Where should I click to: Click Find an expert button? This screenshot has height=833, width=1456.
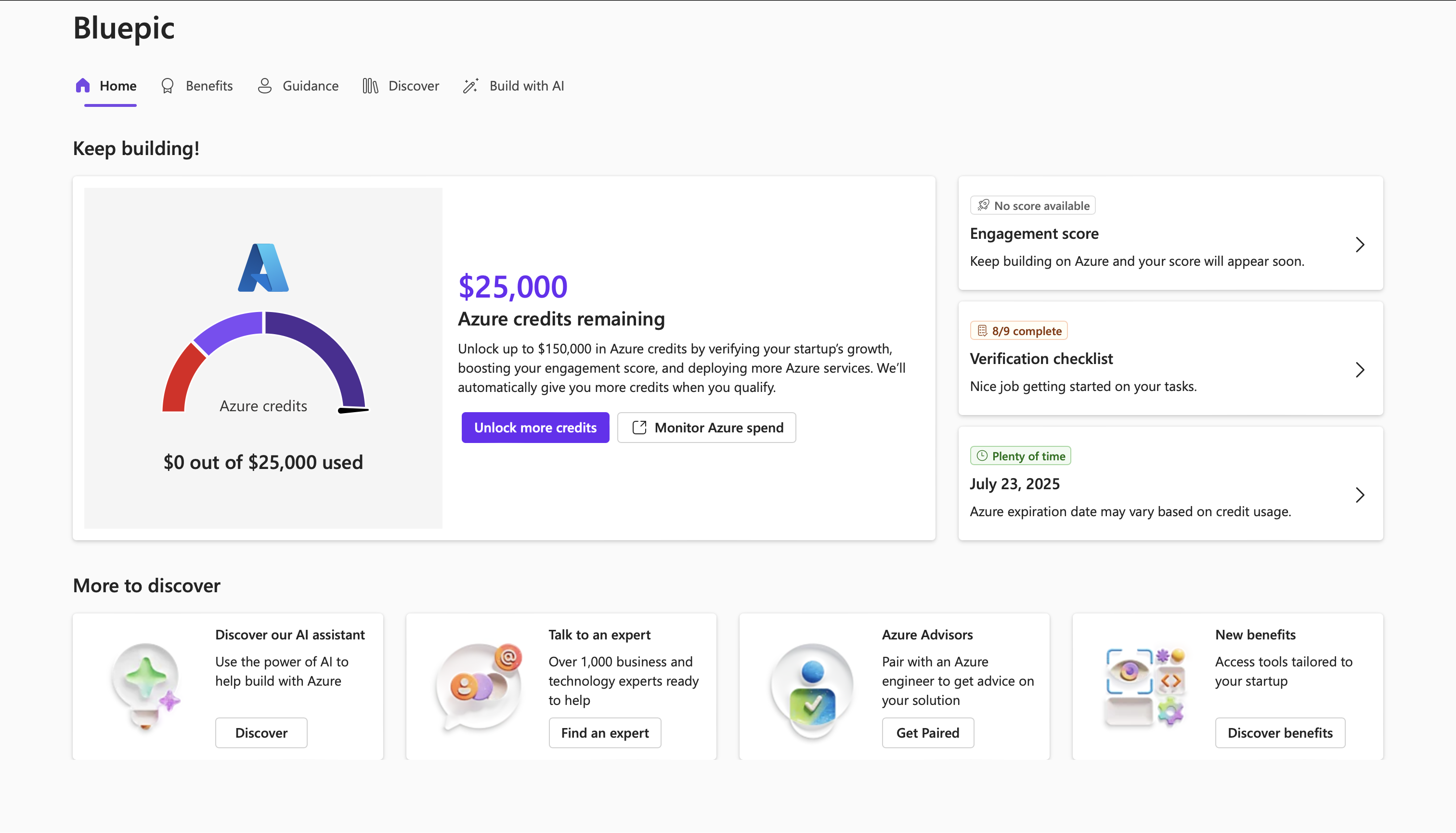pos(605,733)
